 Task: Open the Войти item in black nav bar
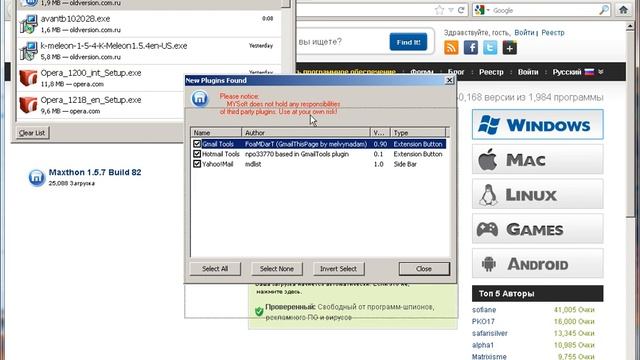(x=528, y=72)
